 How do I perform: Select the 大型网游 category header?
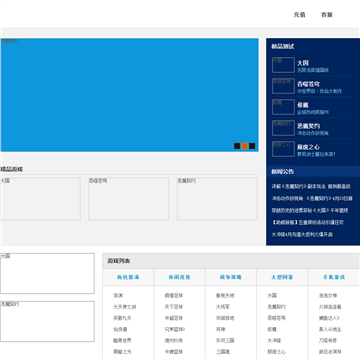(x=282, y=277)
